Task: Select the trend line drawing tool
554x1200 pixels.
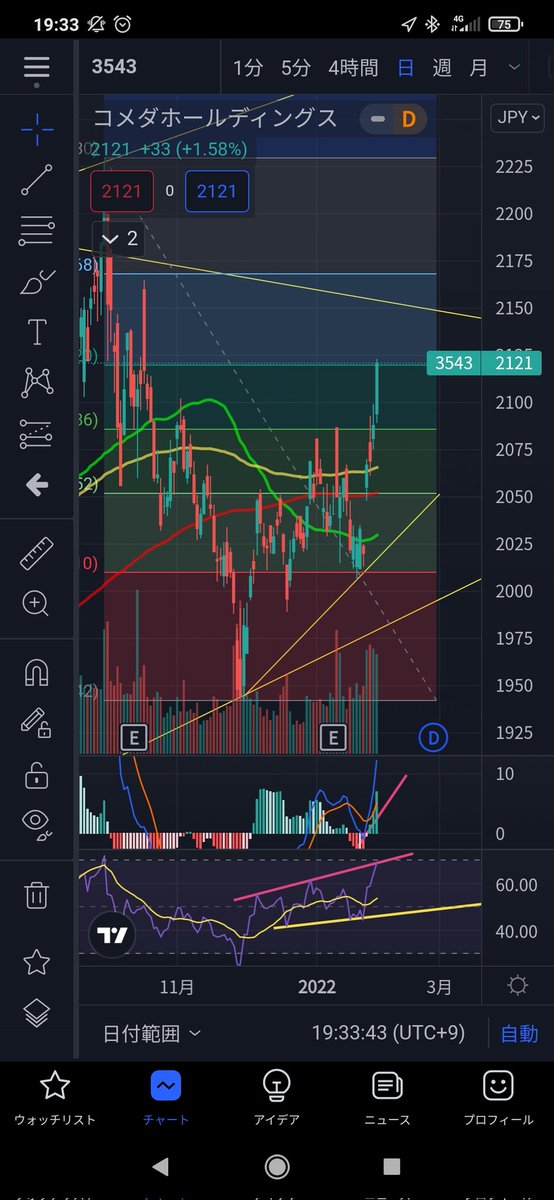Action: (37, 179)
